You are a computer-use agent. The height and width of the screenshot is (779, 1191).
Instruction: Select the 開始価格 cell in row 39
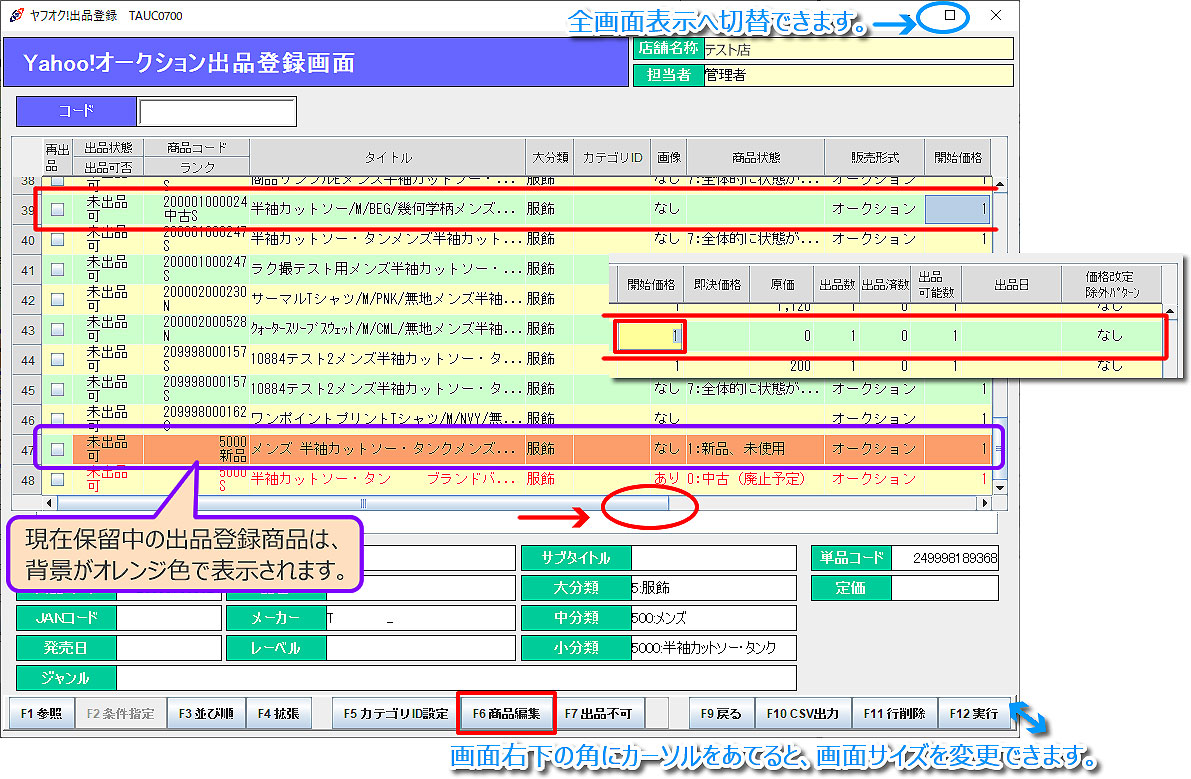click(x=957, y=210)
